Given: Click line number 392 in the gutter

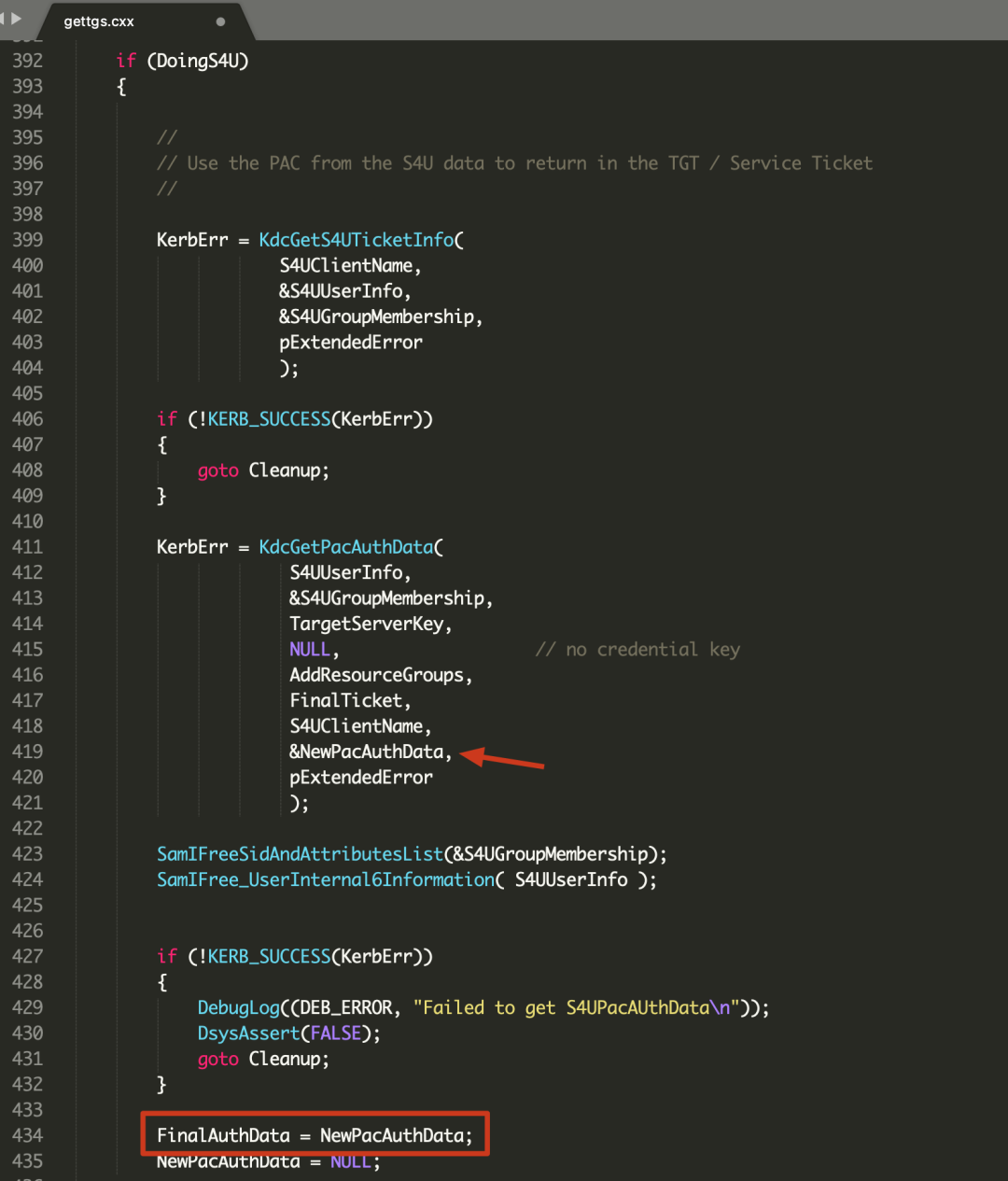Looking at the screenshot, I should (27, 61).
